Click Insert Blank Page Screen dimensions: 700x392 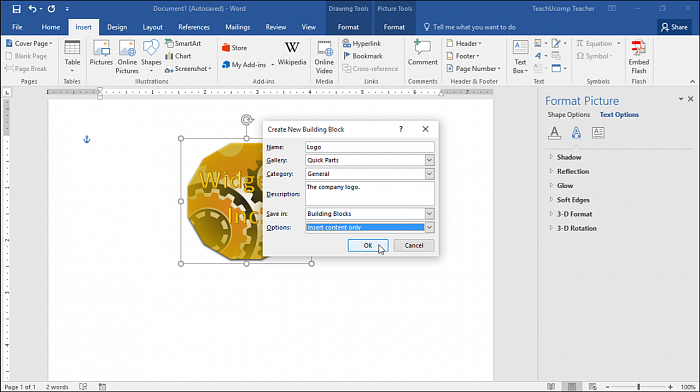[x=26, y=56]
